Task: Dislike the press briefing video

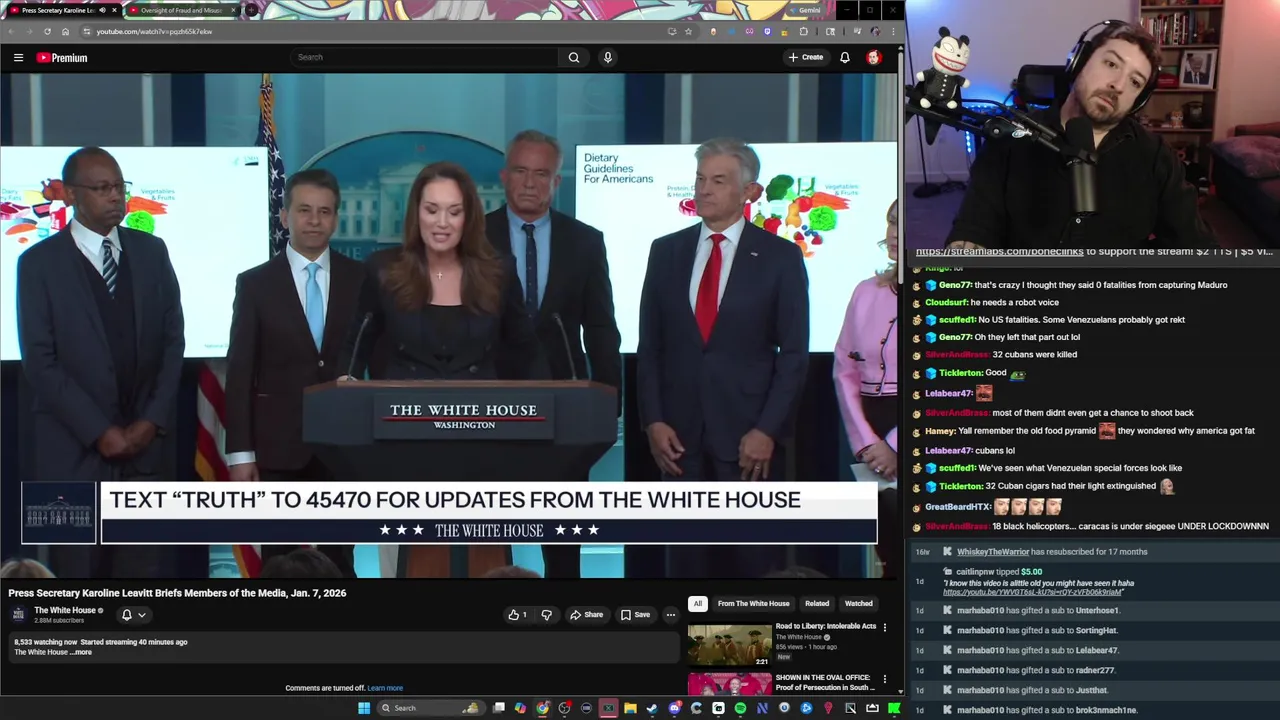Action: coord(546,615)
